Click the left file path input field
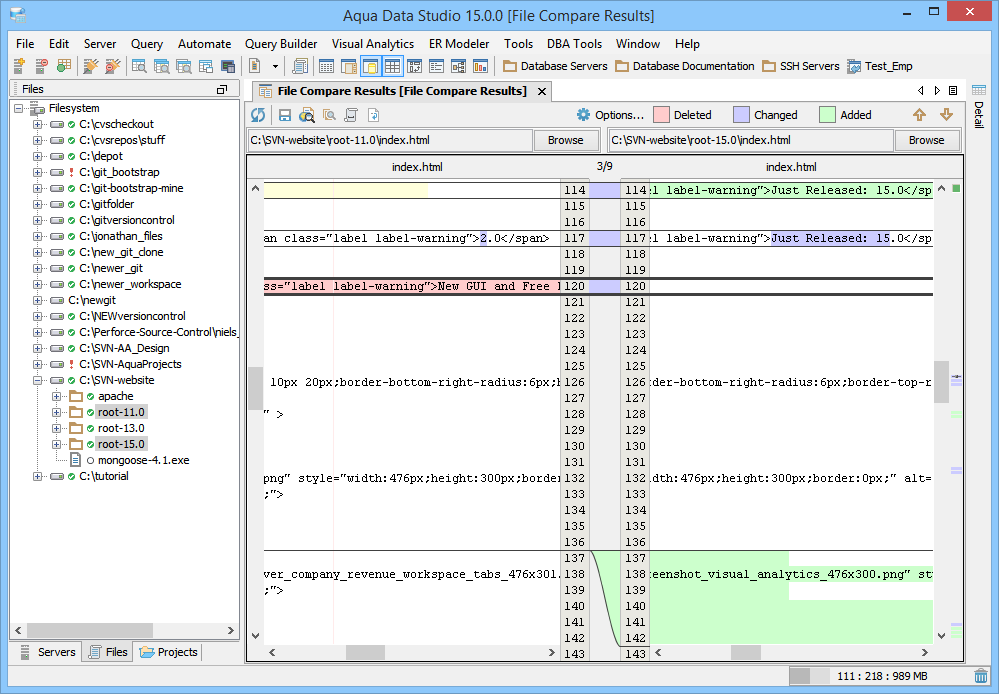Image resolution: width=999 pixels, height=694 pixels. click(390, 140)
